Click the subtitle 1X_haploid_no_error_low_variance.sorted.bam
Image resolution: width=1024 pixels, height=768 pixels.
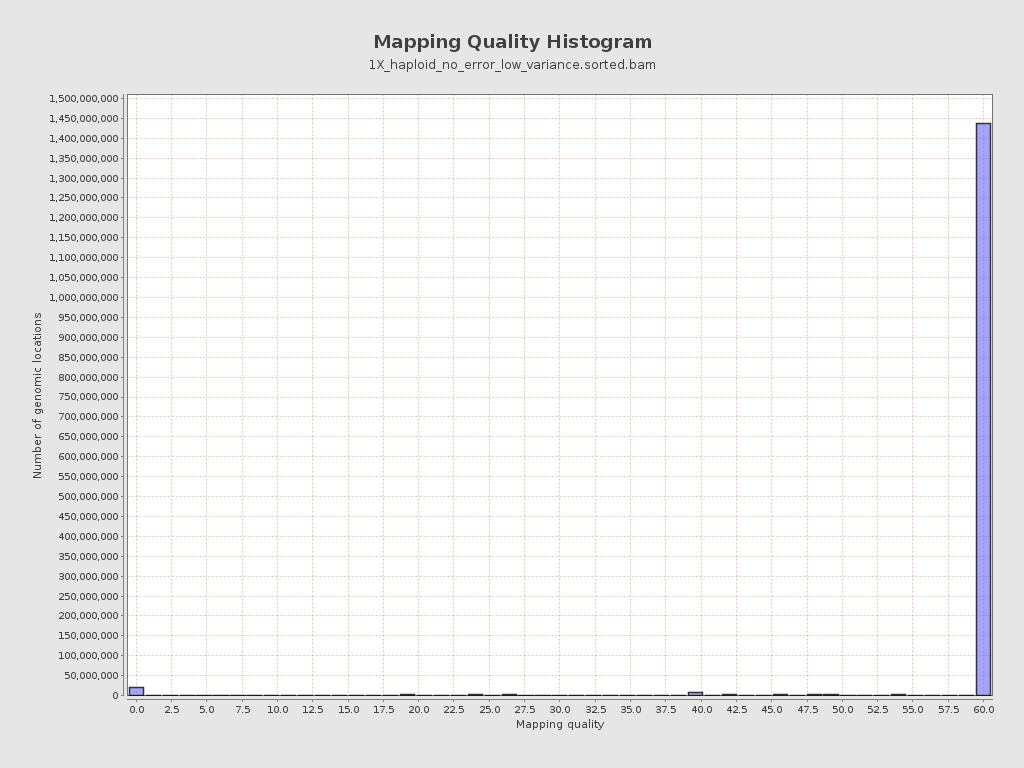pos(513,65)
